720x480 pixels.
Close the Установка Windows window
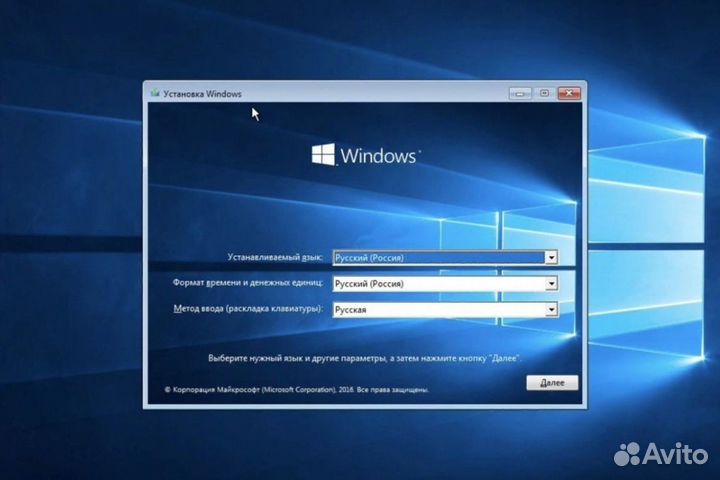[x=569, y=93]
